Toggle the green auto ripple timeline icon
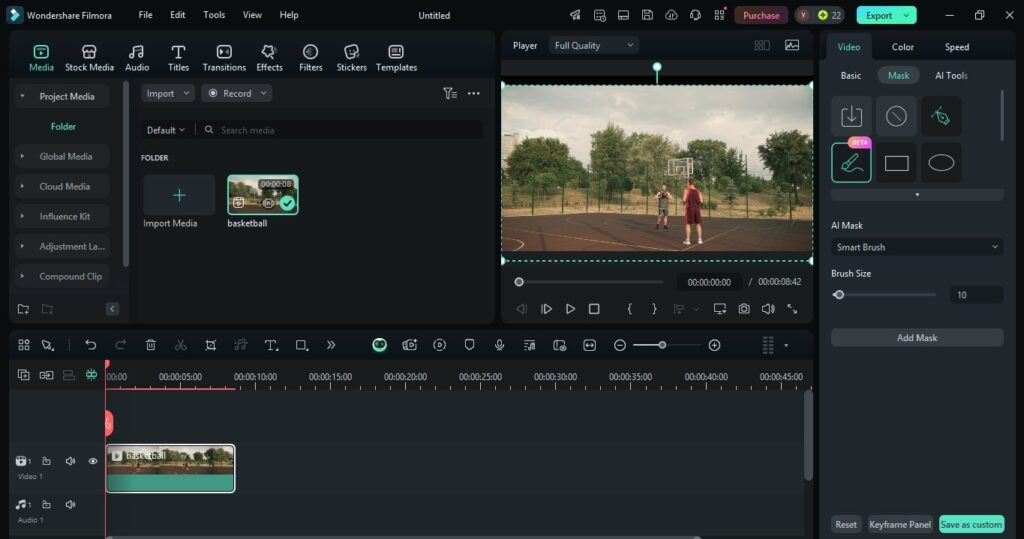 pos(91,375)
